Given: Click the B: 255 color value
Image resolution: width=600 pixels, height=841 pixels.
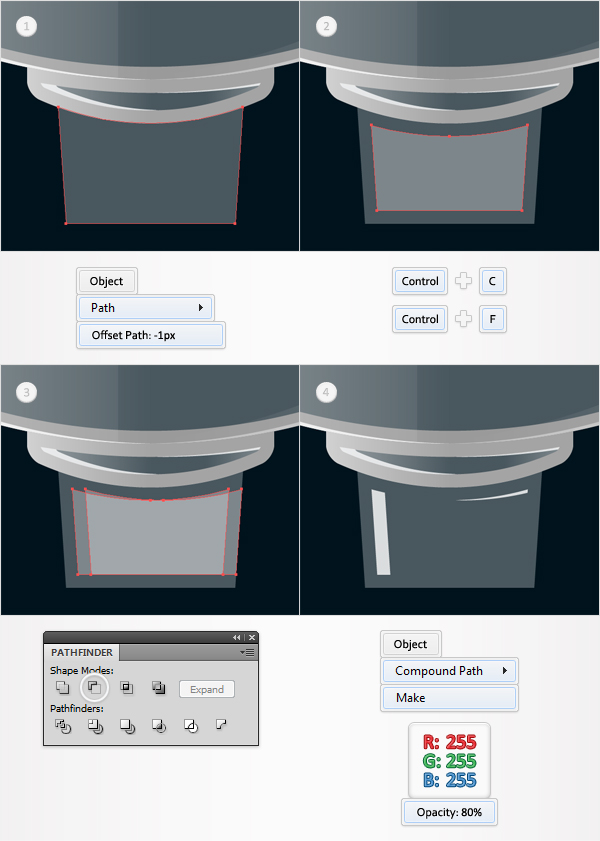Looking at the screenshot, I should pos(449,779).
